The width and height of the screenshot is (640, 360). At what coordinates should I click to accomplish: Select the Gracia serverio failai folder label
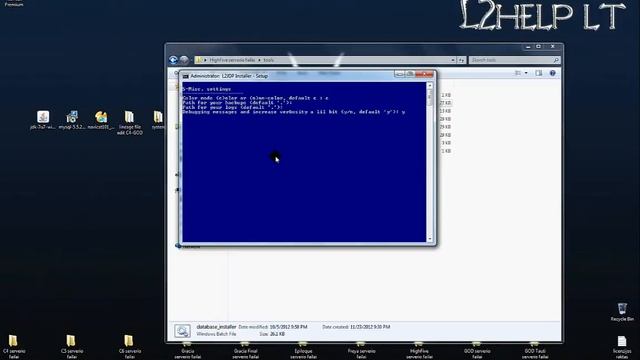(188, 353)
